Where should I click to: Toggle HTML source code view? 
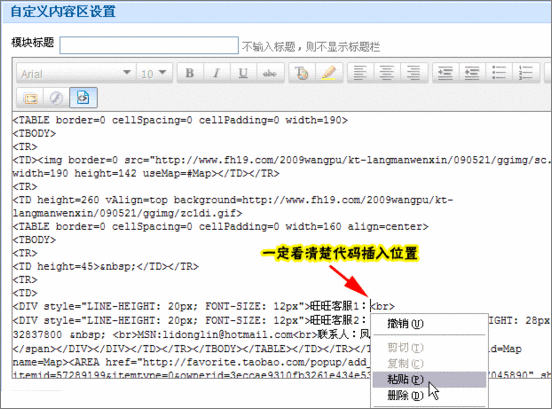click(84, 97)
